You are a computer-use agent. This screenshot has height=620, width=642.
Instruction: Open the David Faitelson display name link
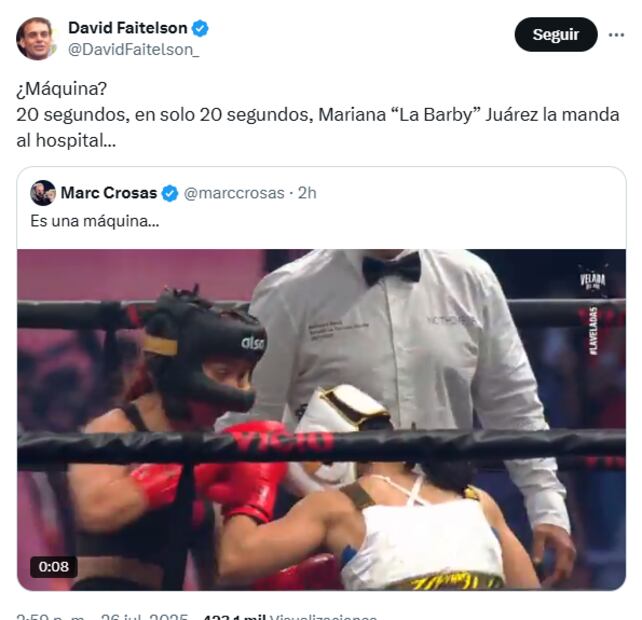(127, 28)
